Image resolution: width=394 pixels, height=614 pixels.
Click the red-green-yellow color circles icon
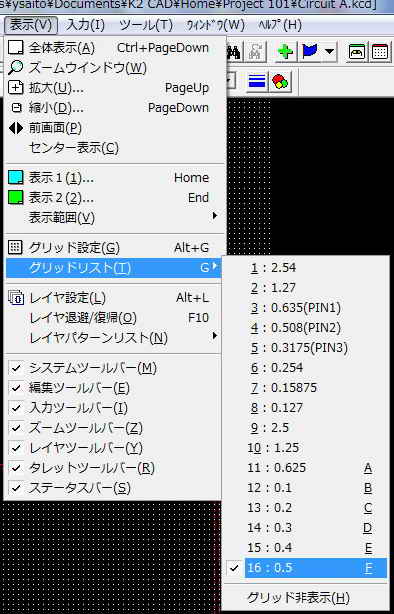(x=280, y=81)
